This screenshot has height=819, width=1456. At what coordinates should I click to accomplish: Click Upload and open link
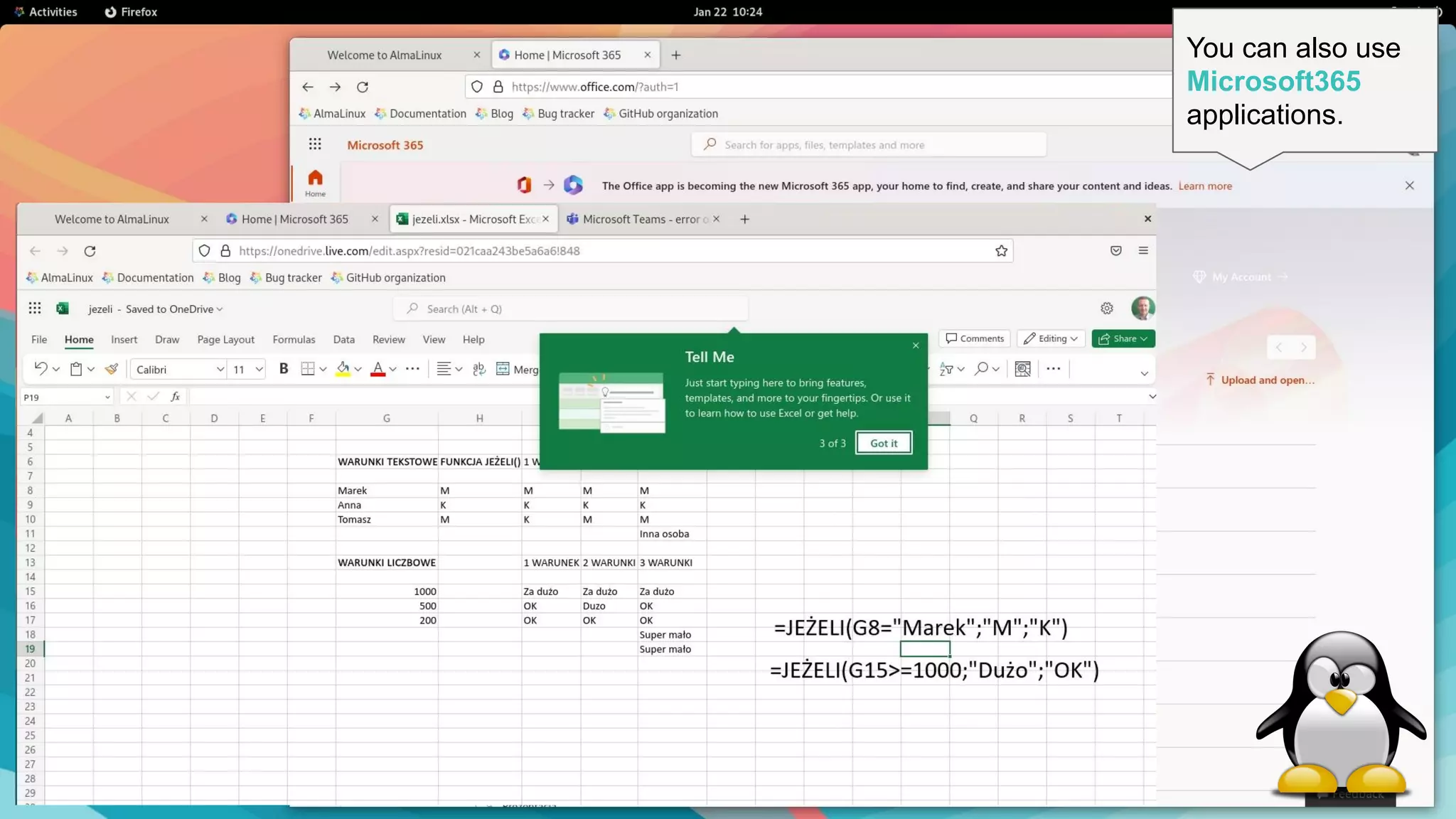click(1260, 380)
